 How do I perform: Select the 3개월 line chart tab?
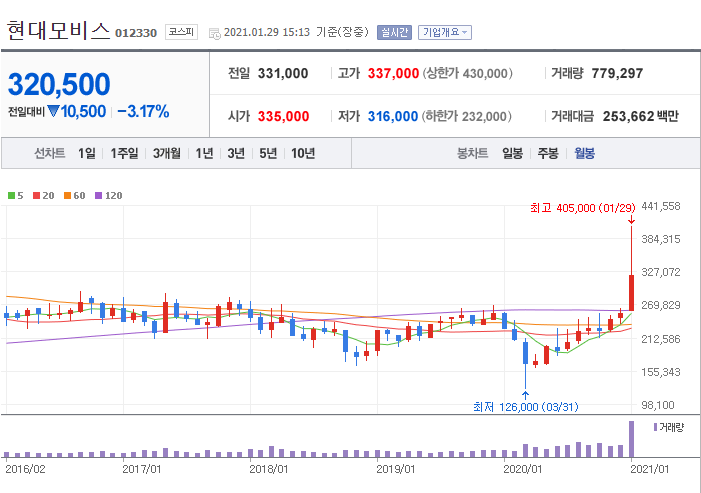point(167,153)
